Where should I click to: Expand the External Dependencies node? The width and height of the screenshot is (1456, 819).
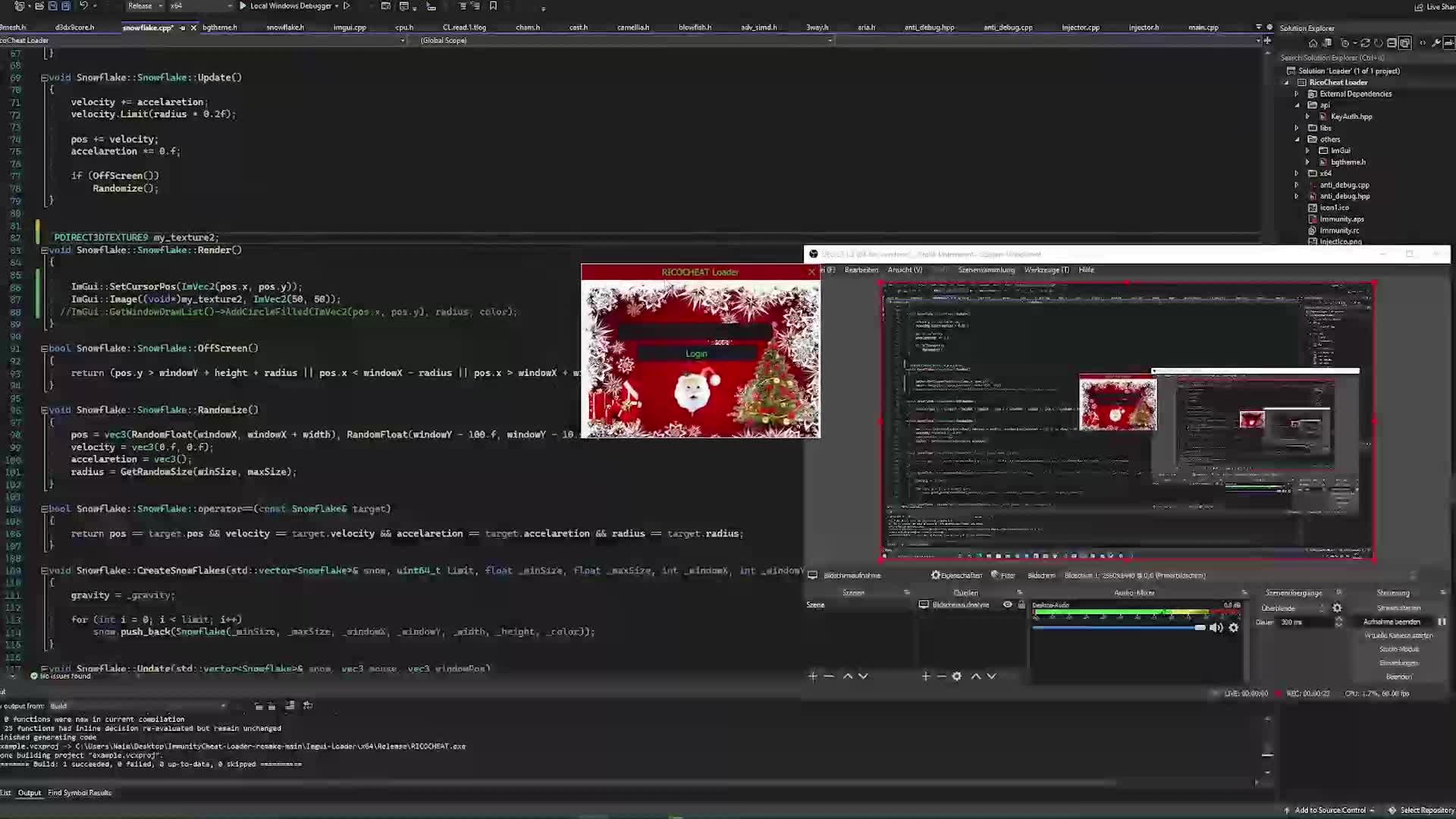point(1297,93)
